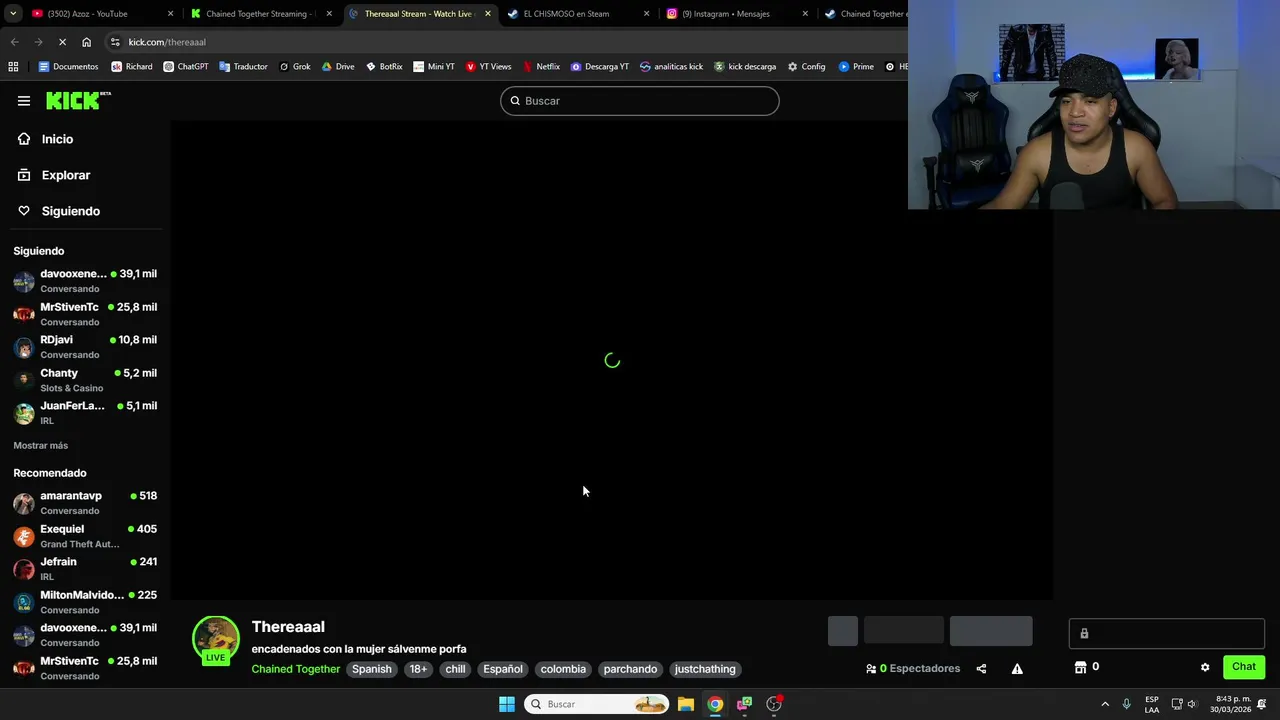Open the Chained Together category link
The width and height of the screenshot is (1280, 720).
click(296, 669)
